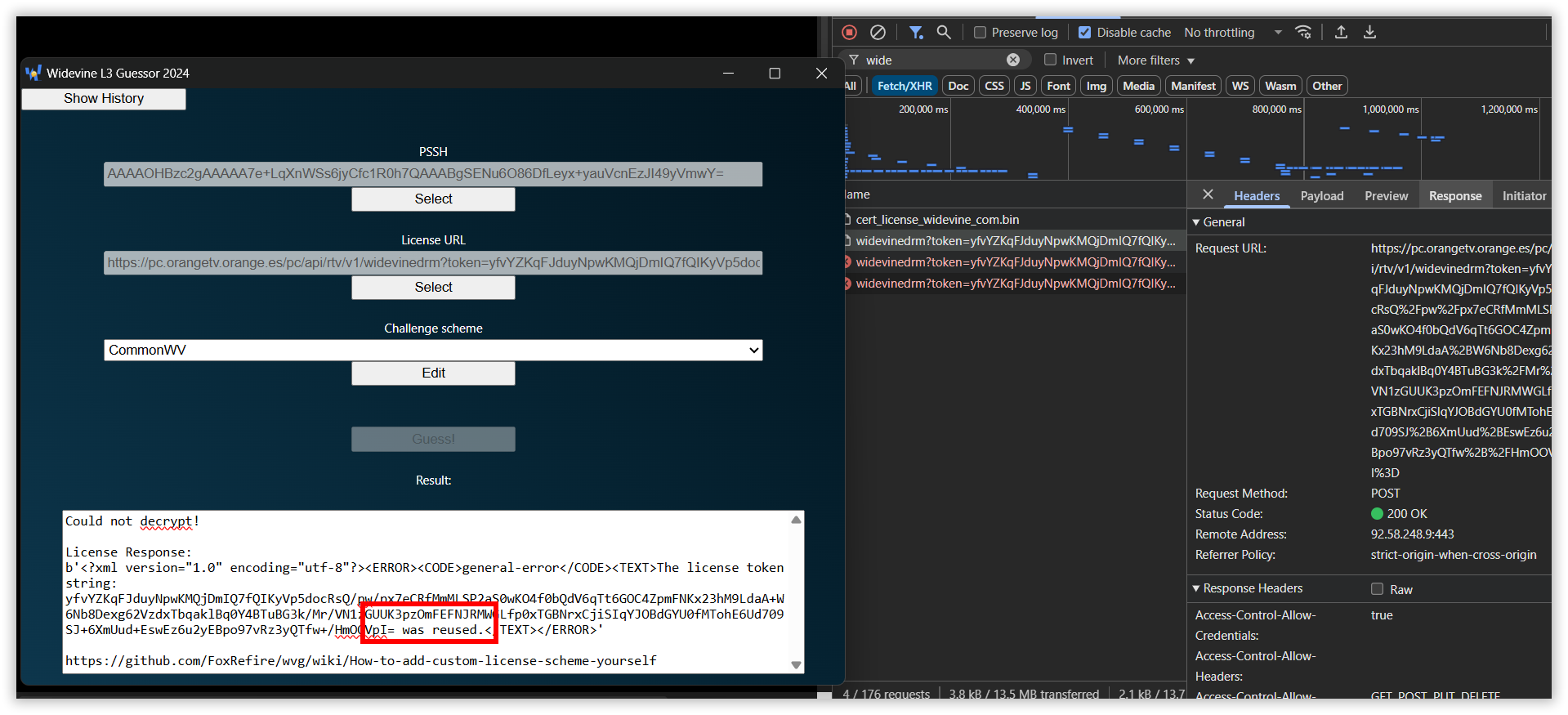Select cert_license_widevine_com.bin request
Image resolution: width=1568 pixels, height=715 pixels.
937,220
